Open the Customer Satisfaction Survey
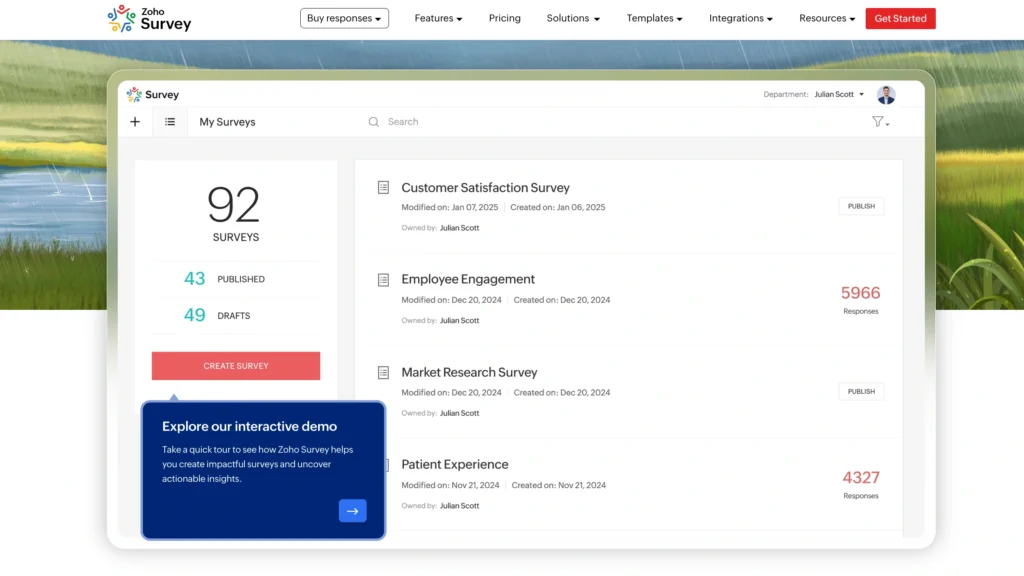 [485, 188]
